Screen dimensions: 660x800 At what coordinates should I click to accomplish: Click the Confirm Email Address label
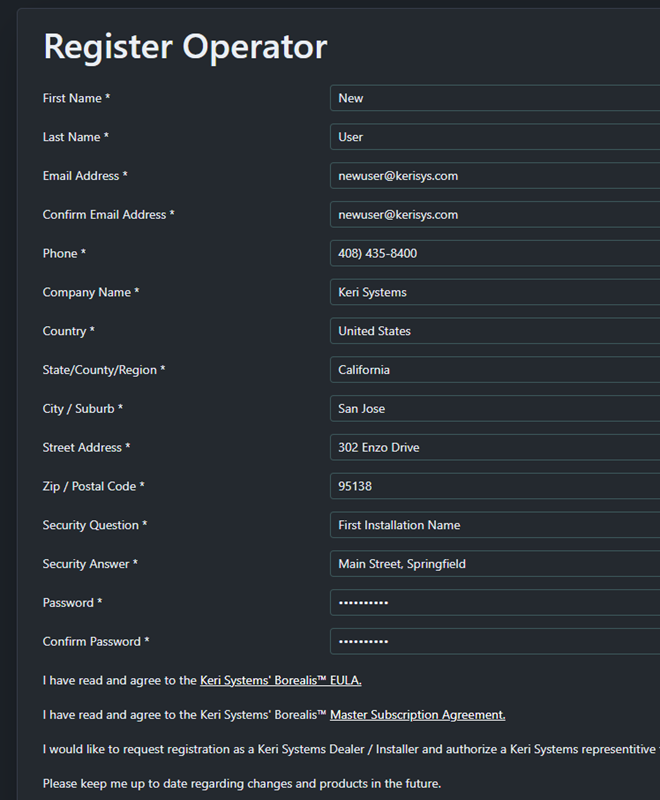(x=109, y=214)
